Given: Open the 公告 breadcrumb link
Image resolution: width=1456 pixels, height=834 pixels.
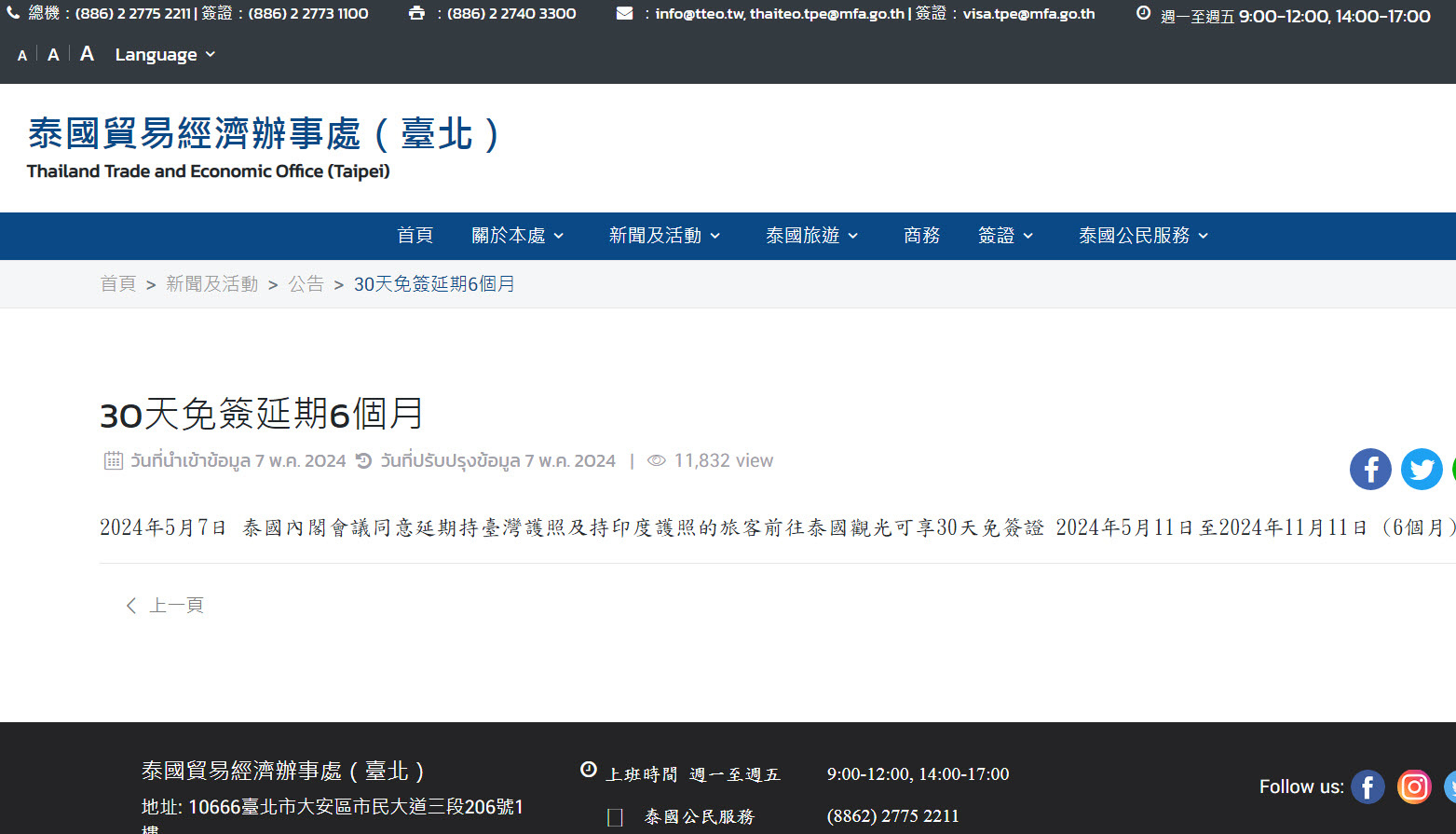Looking at the screenshot, I should click(306, 283).
